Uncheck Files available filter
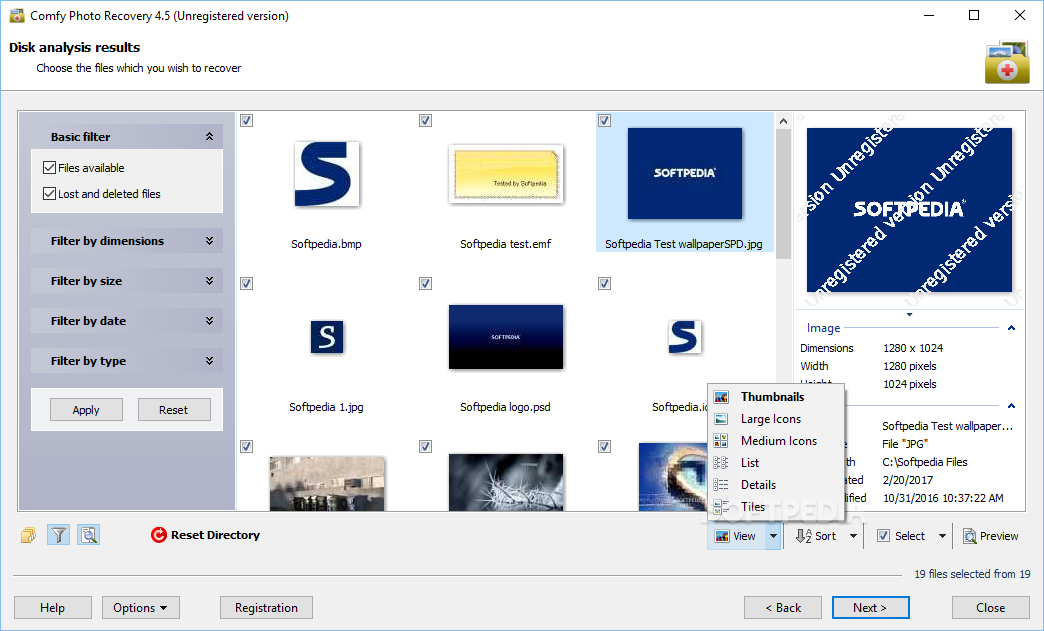 coord(49,168)
